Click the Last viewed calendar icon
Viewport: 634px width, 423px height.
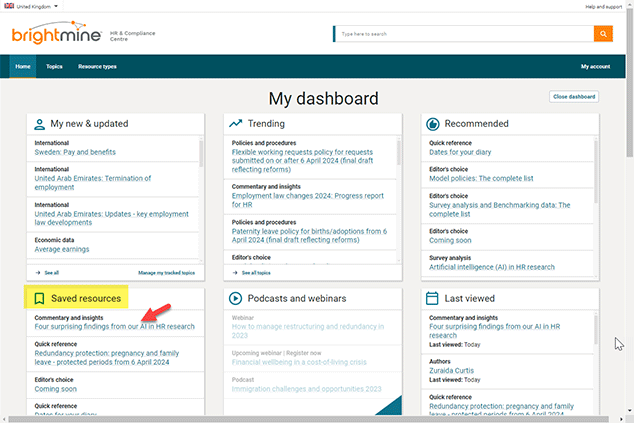[432, 298]
